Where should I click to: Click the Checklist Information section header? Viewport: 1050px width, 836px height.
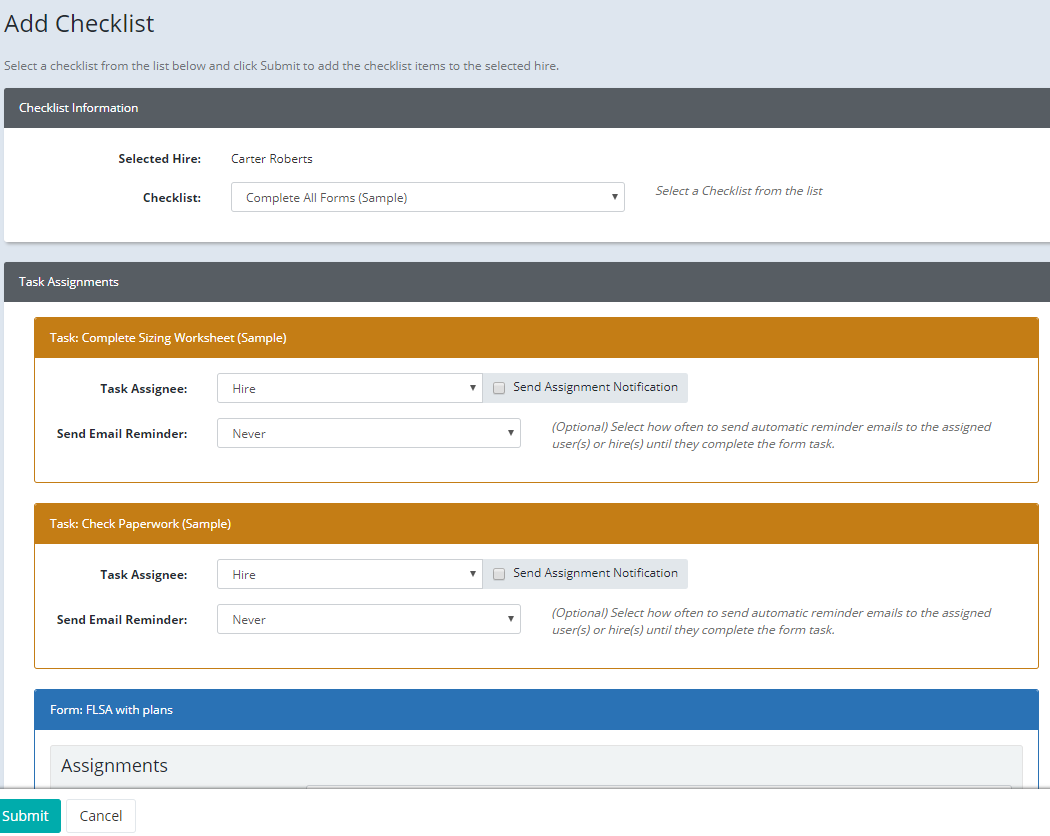78,107
